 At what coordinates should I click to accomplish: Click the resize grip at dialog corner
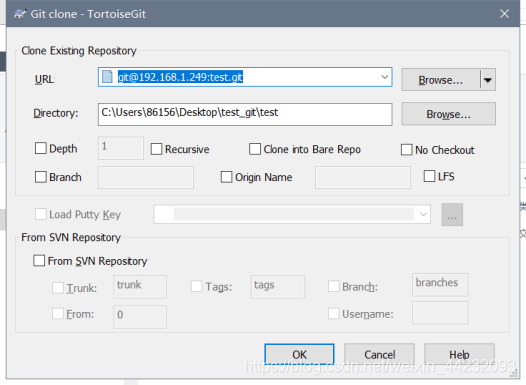pyautogui.click(x=514, y=374)
